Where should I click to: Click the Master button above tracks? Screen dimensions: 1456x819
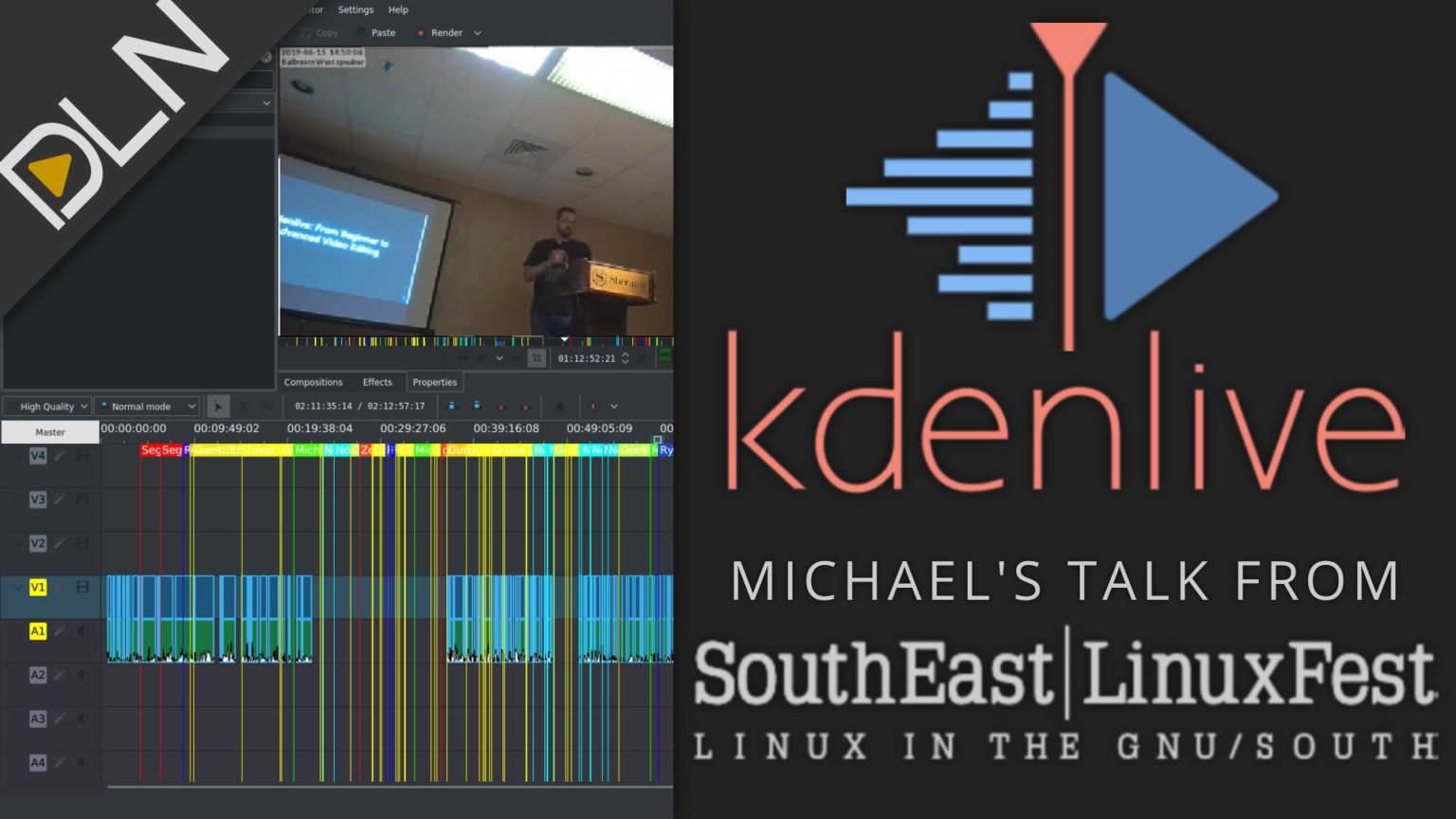point(50,432)
